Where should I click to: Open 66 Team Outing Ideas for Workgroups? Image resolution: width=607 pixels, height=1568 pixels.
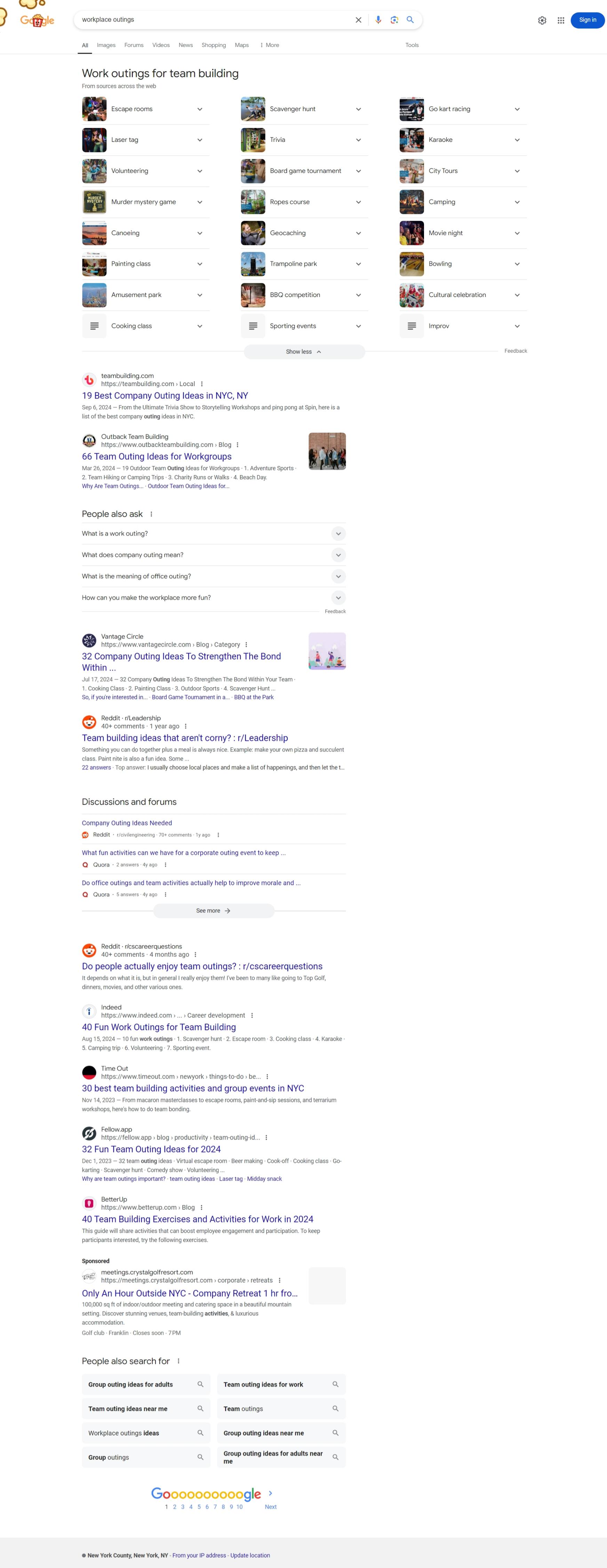[157, 457]
